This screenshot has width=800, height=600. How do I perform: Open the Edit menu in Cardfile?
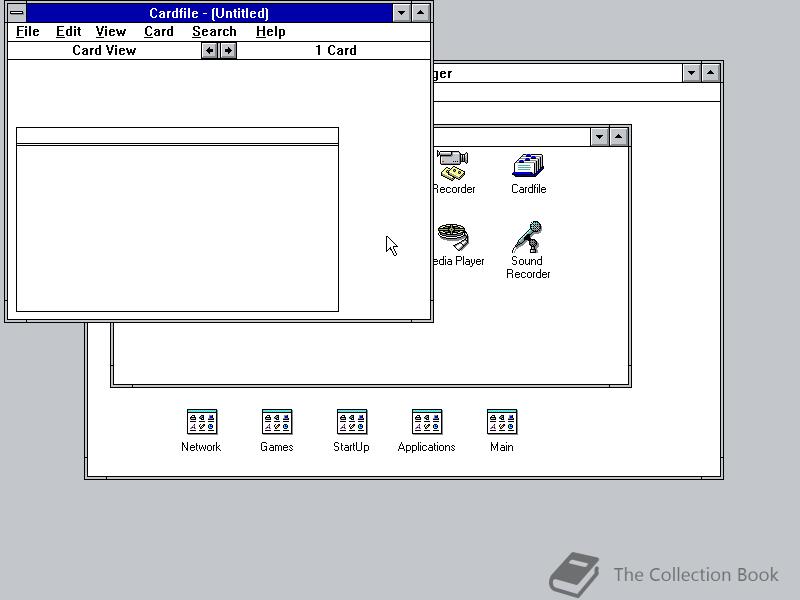[68, 32]
